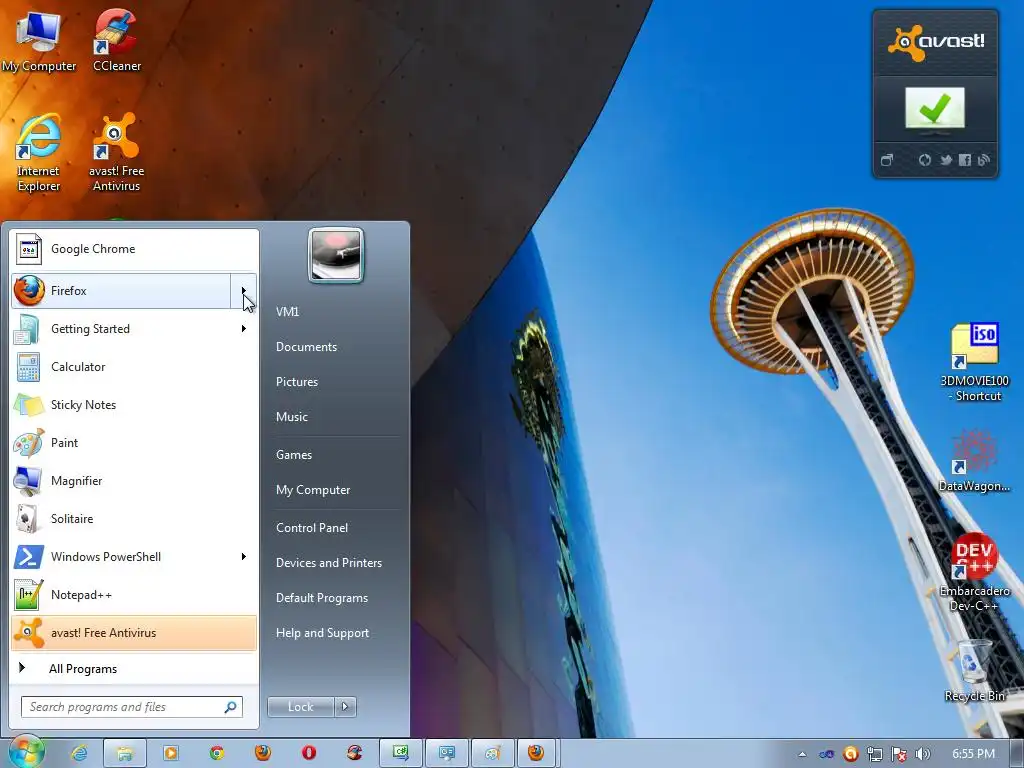Click the search magnifier icon in Start menu
This screenshot has width=1024, height=768.
(x=231, y=707)
